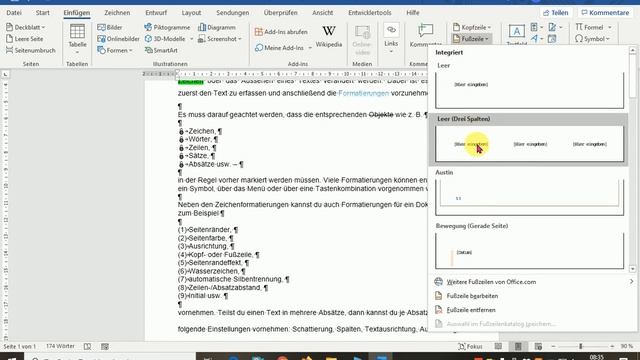640x360 pixels.
Task: Open the spelling check status icon
Action: point(87,347)
